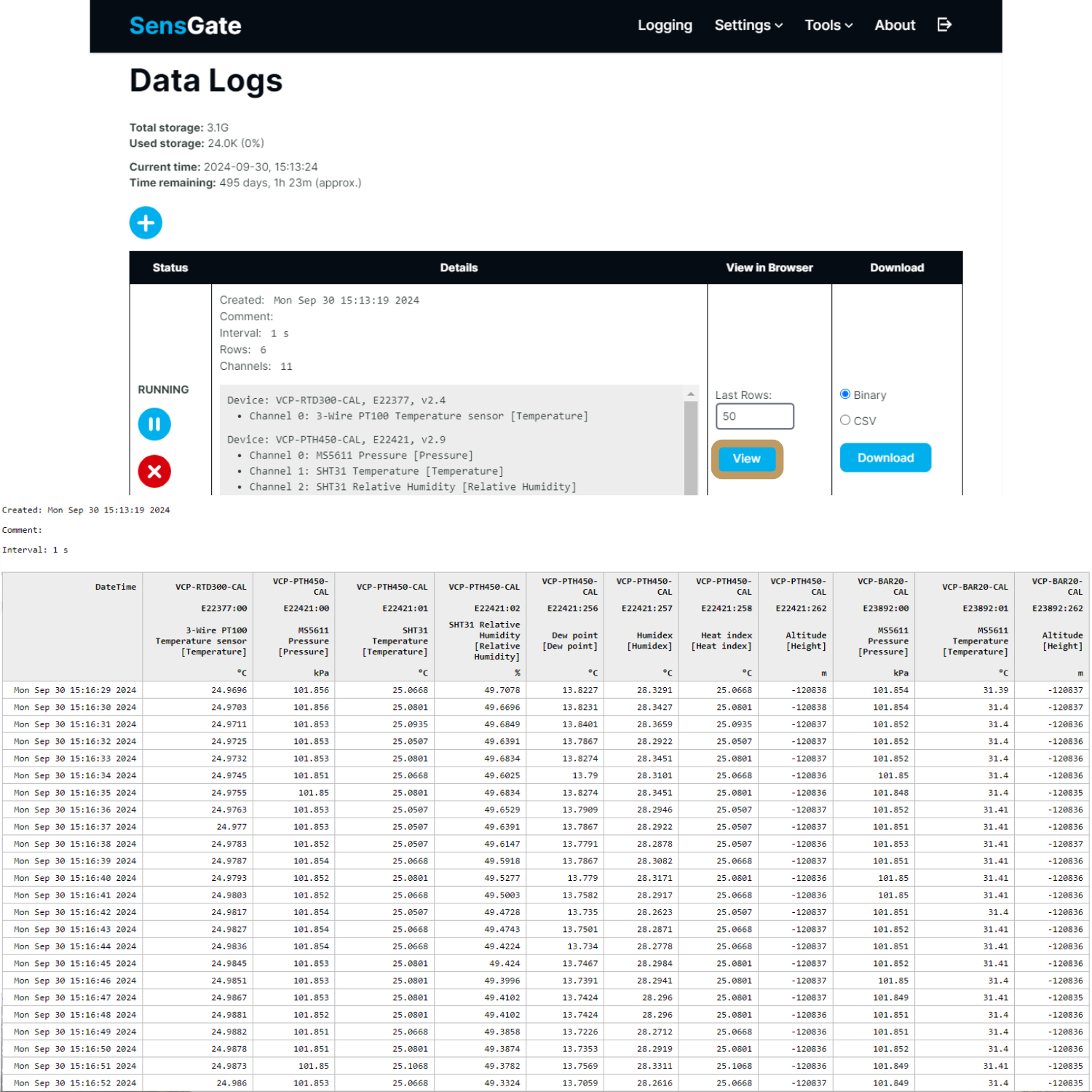Screen dimensions: 1092x1092
Task: Click row timestamp 15:16:40
Action: (x=75, y=878)
